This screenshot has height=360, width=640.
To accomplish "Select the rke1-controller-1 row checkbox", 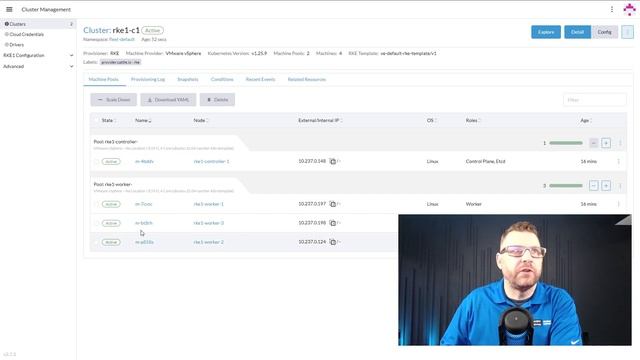I will (x=97, y=162).
